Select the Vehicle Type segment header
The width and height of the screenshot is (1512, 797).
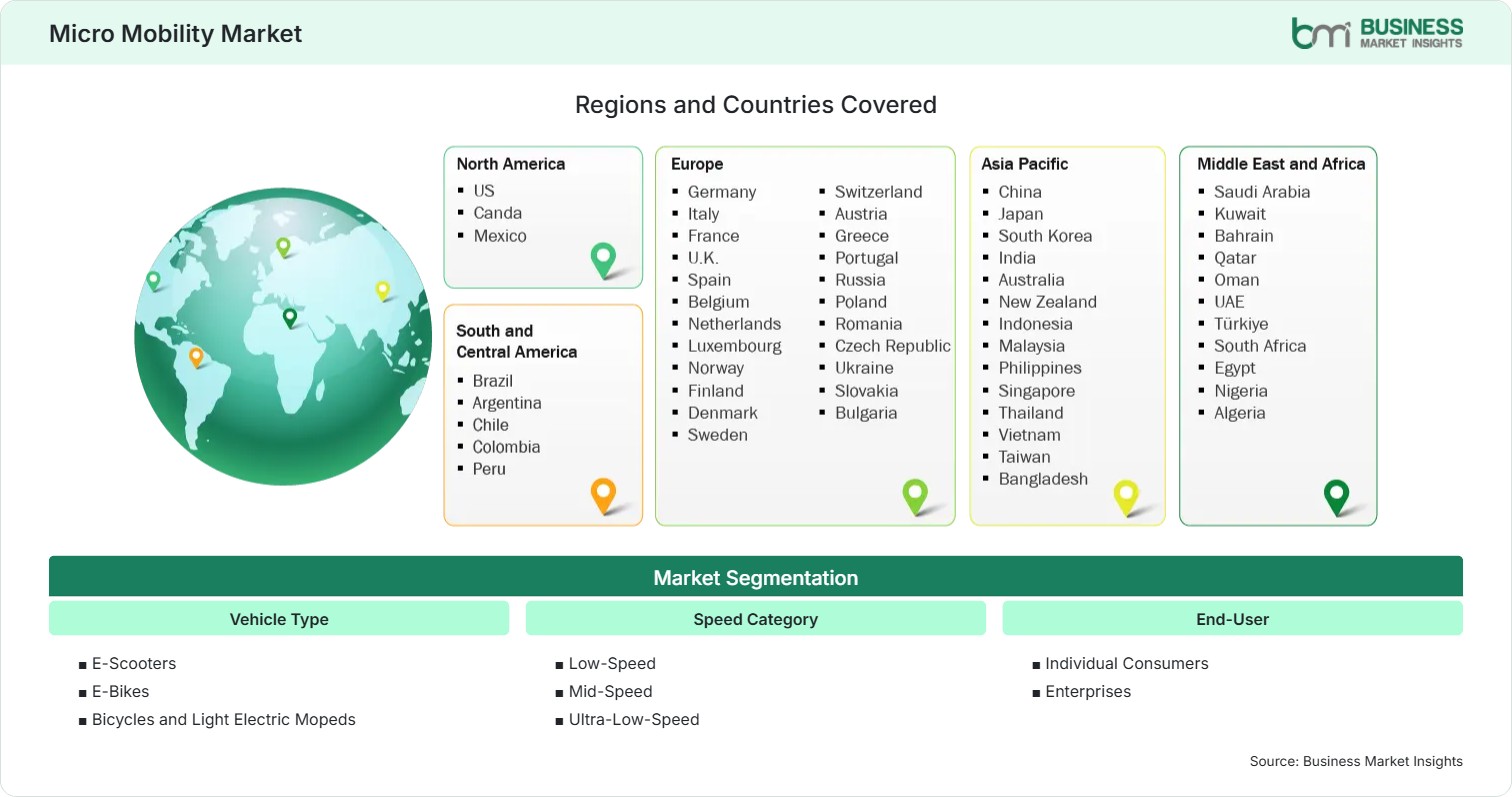pyautogui.click(x=279, y=619)
